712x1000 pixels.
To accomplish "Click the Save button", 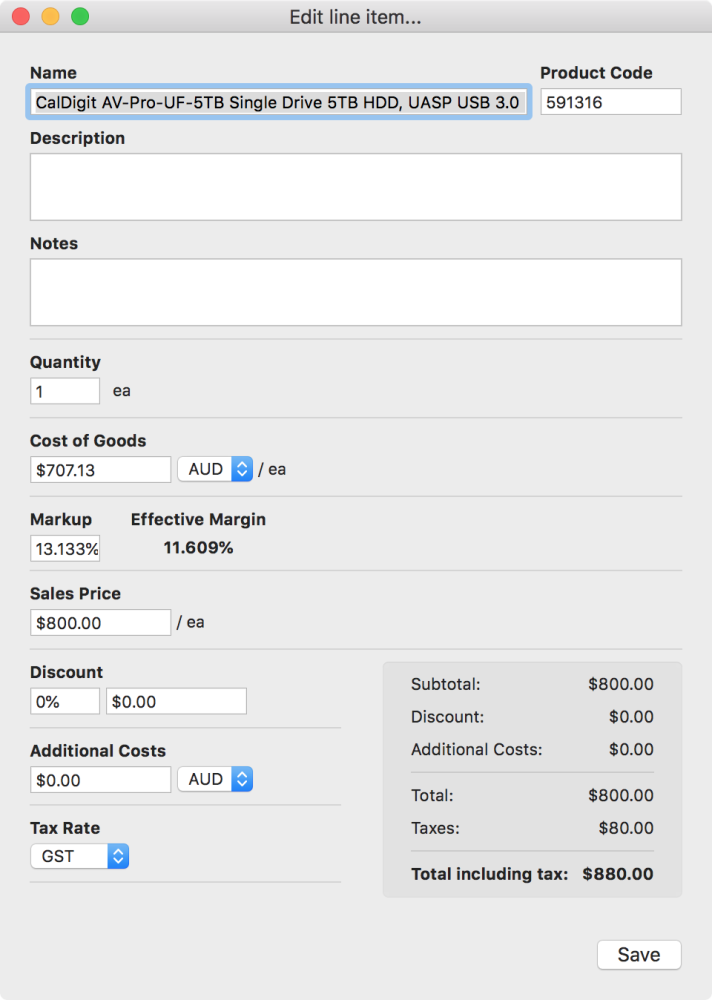I will click(639, 954).
